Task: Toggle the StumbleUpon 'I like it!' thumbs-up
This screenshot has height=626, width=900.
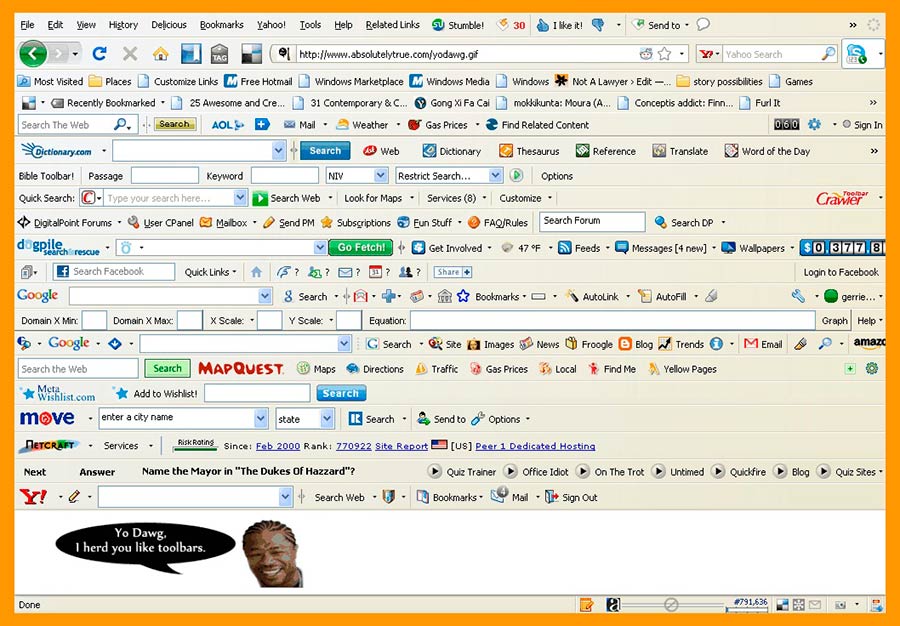Action: pyautogui.click(x=543, y=25)
